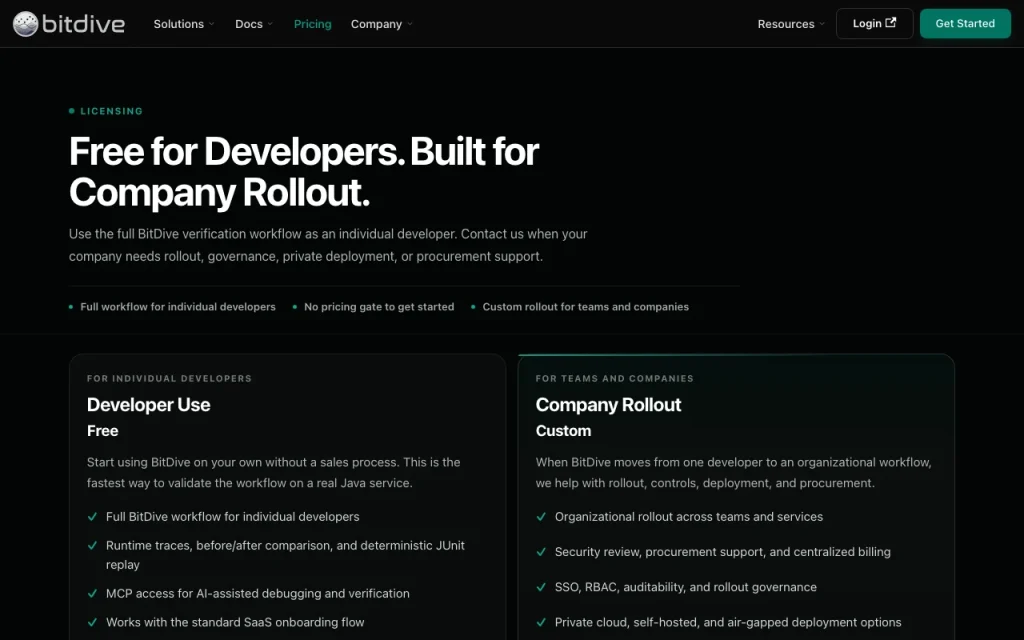The image size is (1024, 640).
Task: Click the 'Company Rollout' card title
Action: pyautogui.click(x=608, y=405)
